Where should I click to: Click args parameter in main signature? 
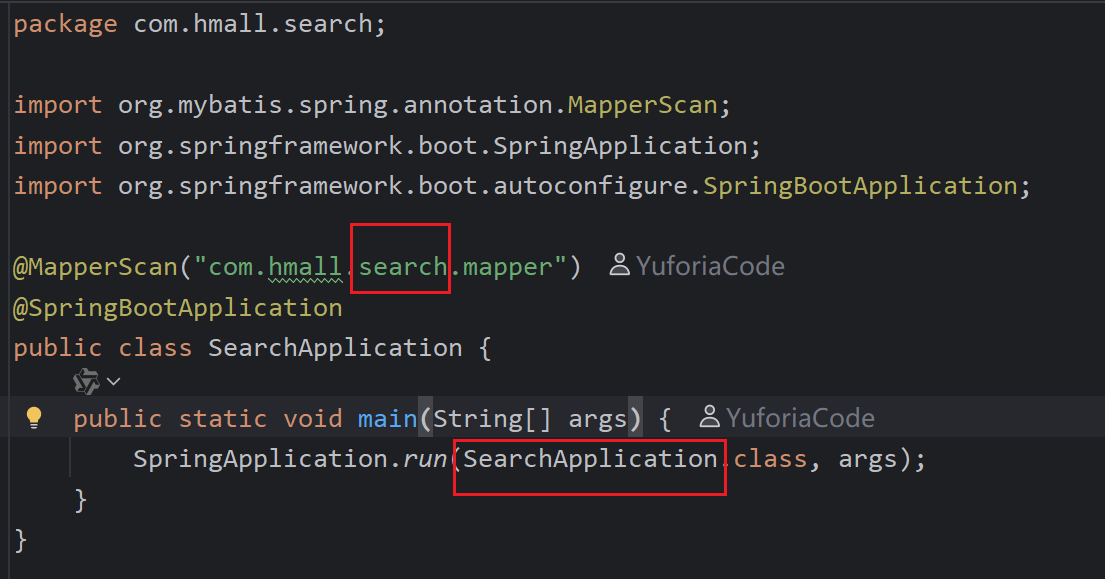pos(598,420)
